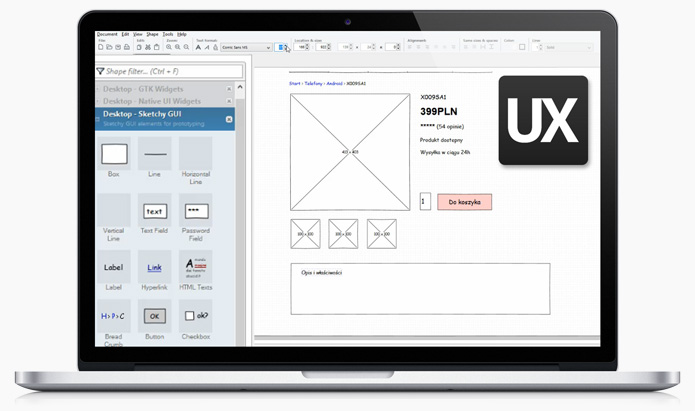Click the 'Do koszyka' button on canvas
The height and width of the screenshot is (411, 695).
tap(464, 202)
